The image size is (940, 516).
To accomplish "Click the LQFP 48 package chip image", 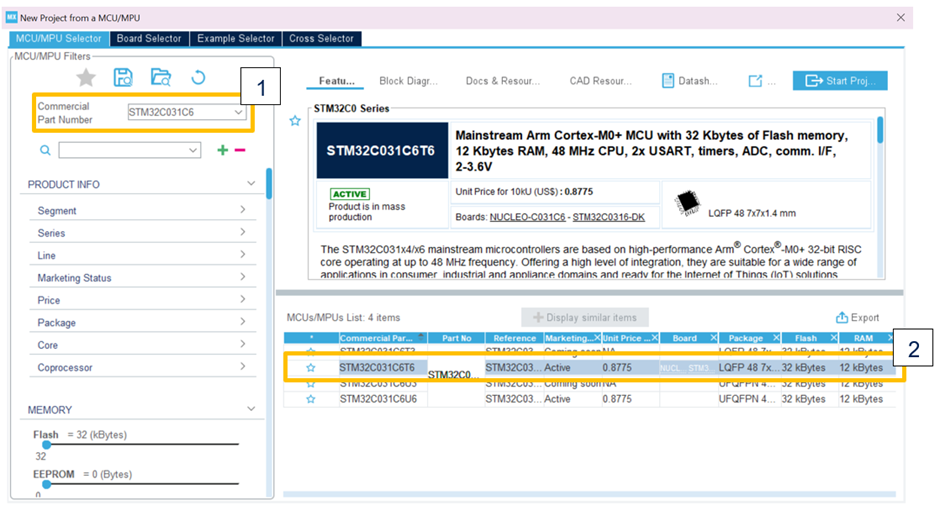I will pyautogui.click(x=688, y=203).
